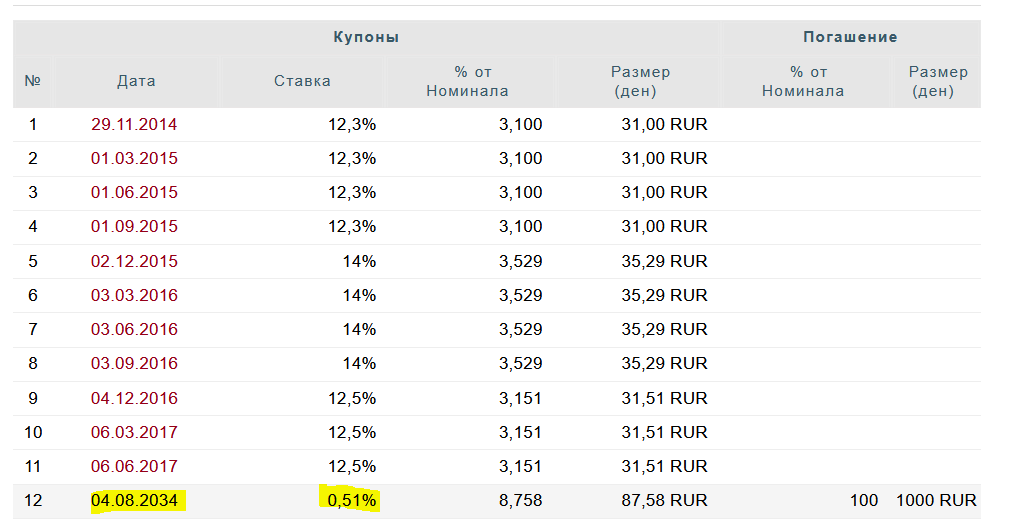Open the 03.03.2016 coupon date

point(134,296)
